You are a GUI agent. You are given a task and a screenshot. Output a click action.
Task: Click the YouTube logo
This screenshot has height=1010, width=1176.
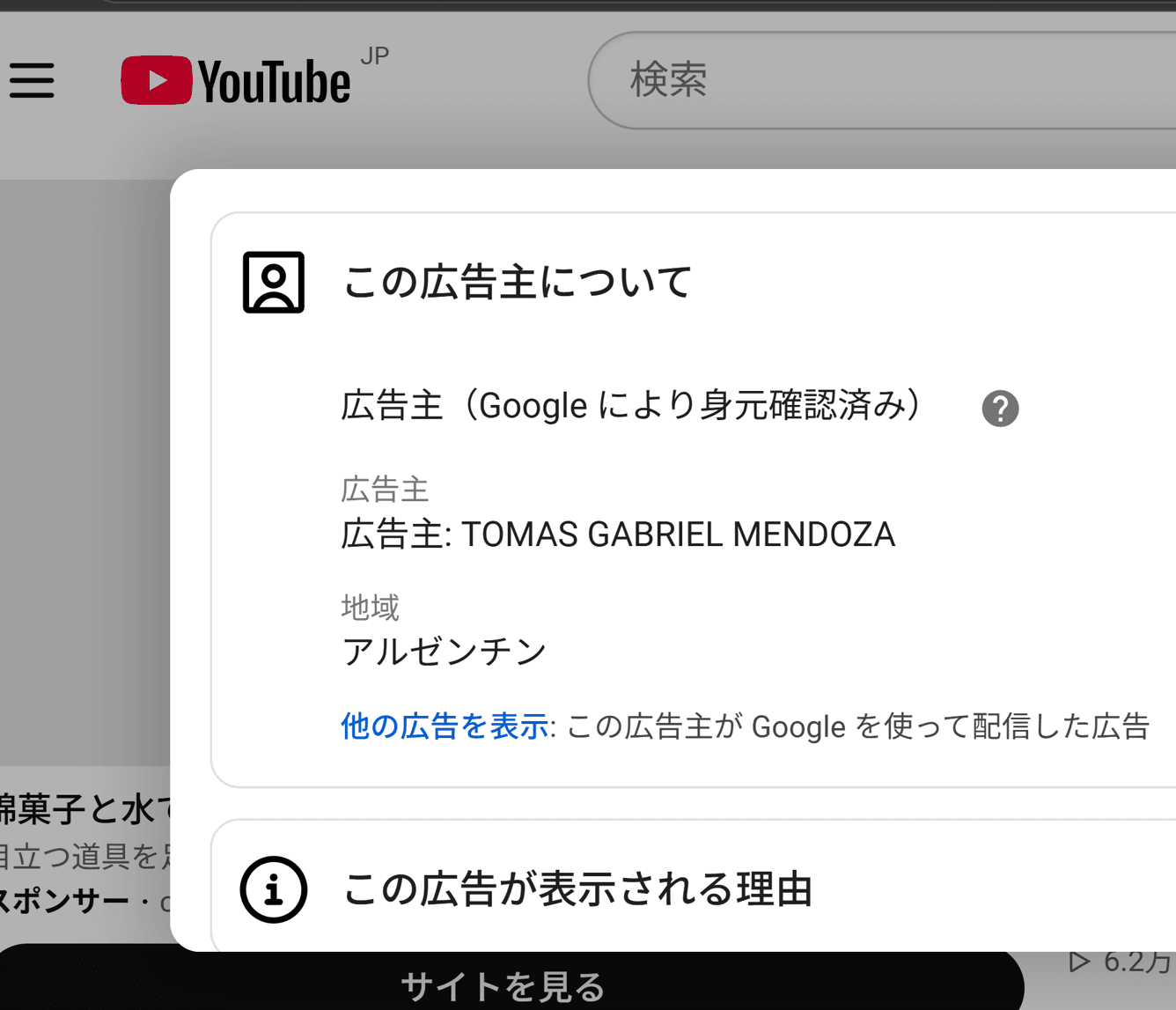point(236,80)
